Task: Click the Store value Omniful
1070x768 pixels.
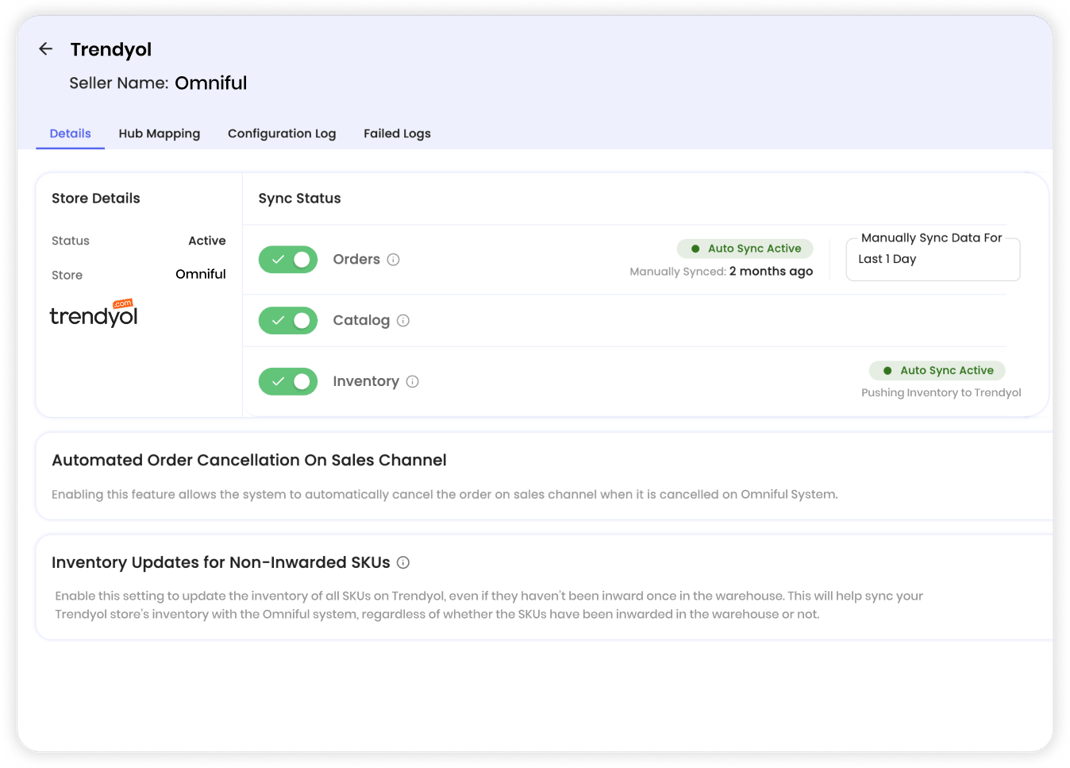Action: [x=201, y=274]
